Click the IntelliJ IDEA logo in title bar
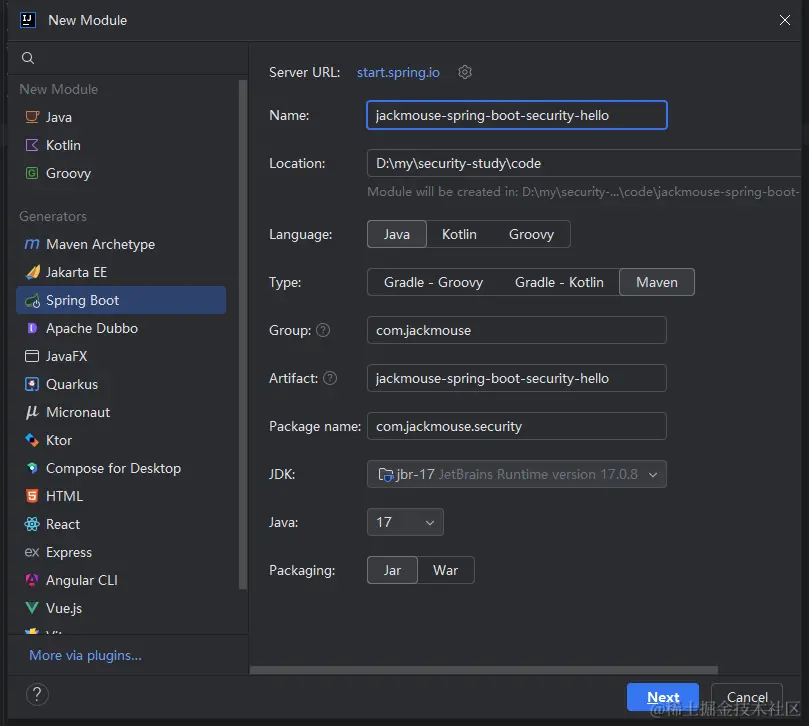Viewport: 809px width, 726px height. [28, 20]
